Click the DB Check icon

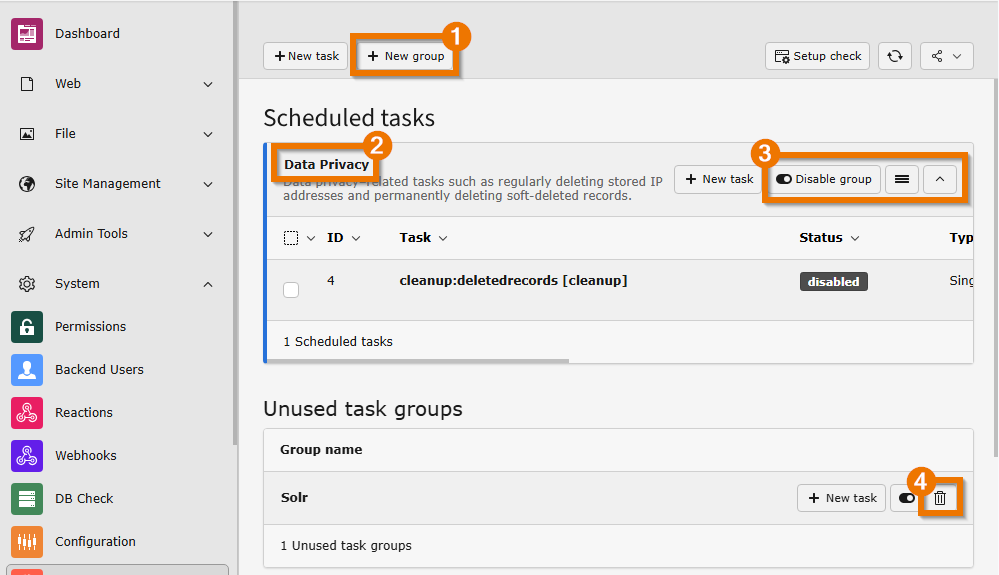coord(27,499)
